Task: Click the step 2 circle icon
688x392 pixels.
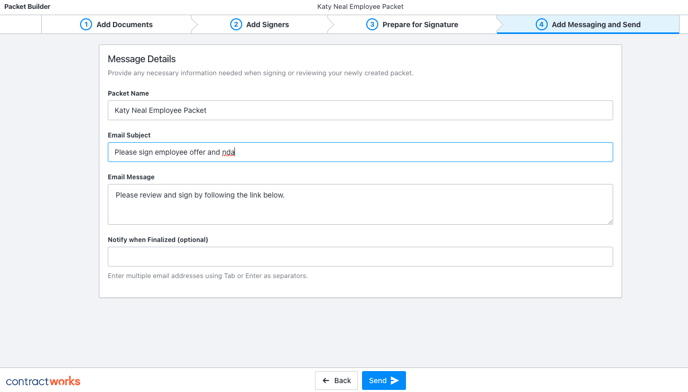Action: 236,25
